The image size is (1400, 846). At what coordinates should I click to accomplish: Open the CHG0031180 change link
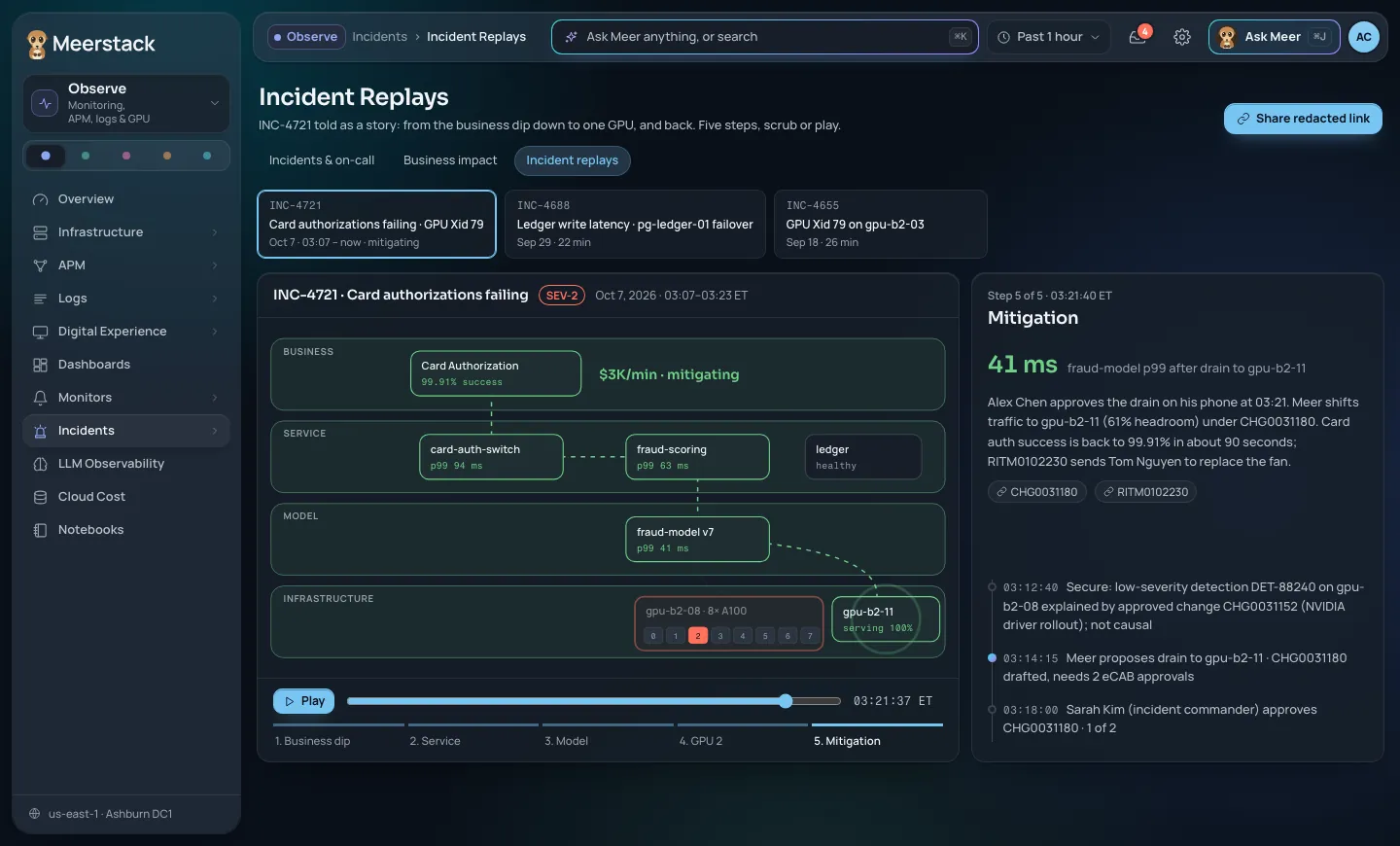pyautogui.click(x=1037, y=492)
